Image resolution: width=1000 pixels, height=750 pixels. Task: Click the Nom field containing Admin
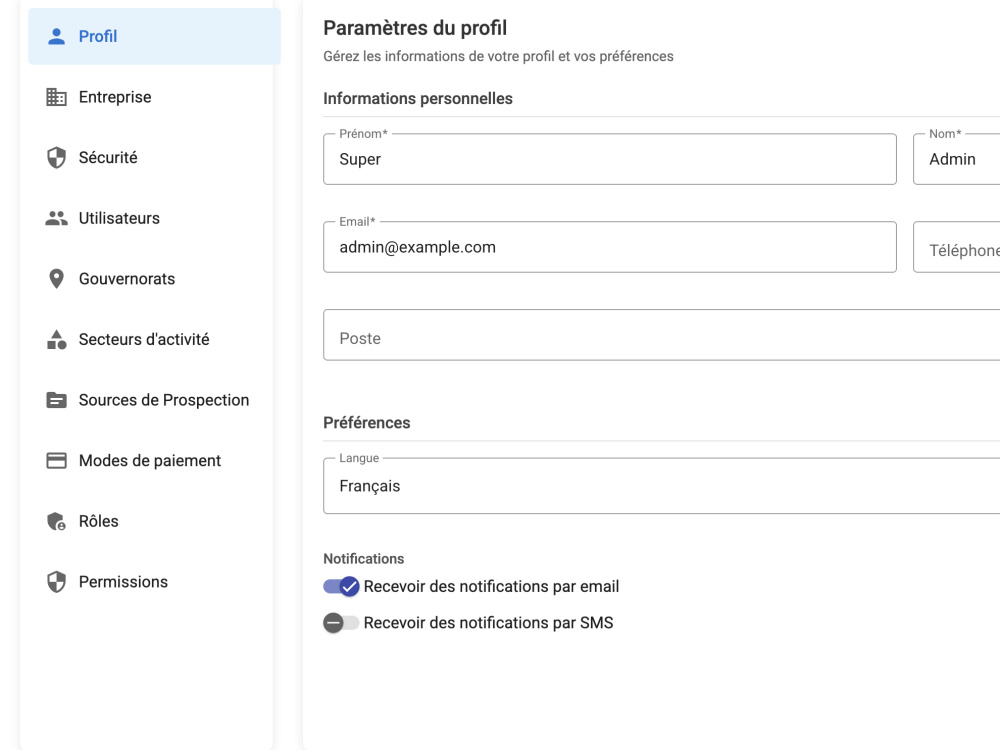pyautogui.click(x=957, y=159)
